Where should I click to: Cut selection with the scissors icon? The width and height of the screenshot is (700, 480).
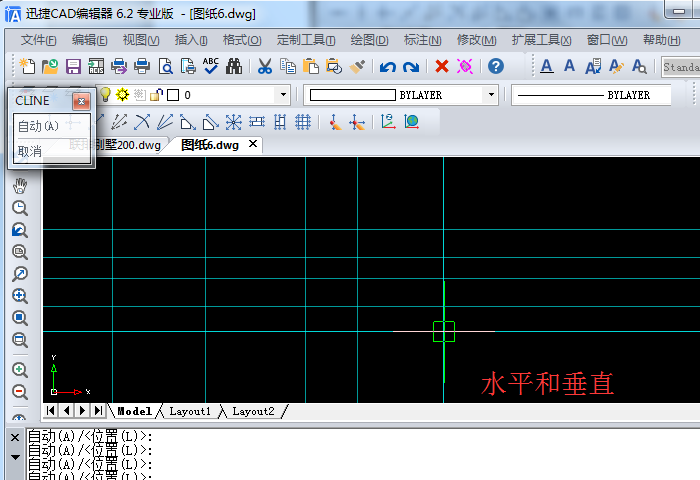(x=265, y=67)
